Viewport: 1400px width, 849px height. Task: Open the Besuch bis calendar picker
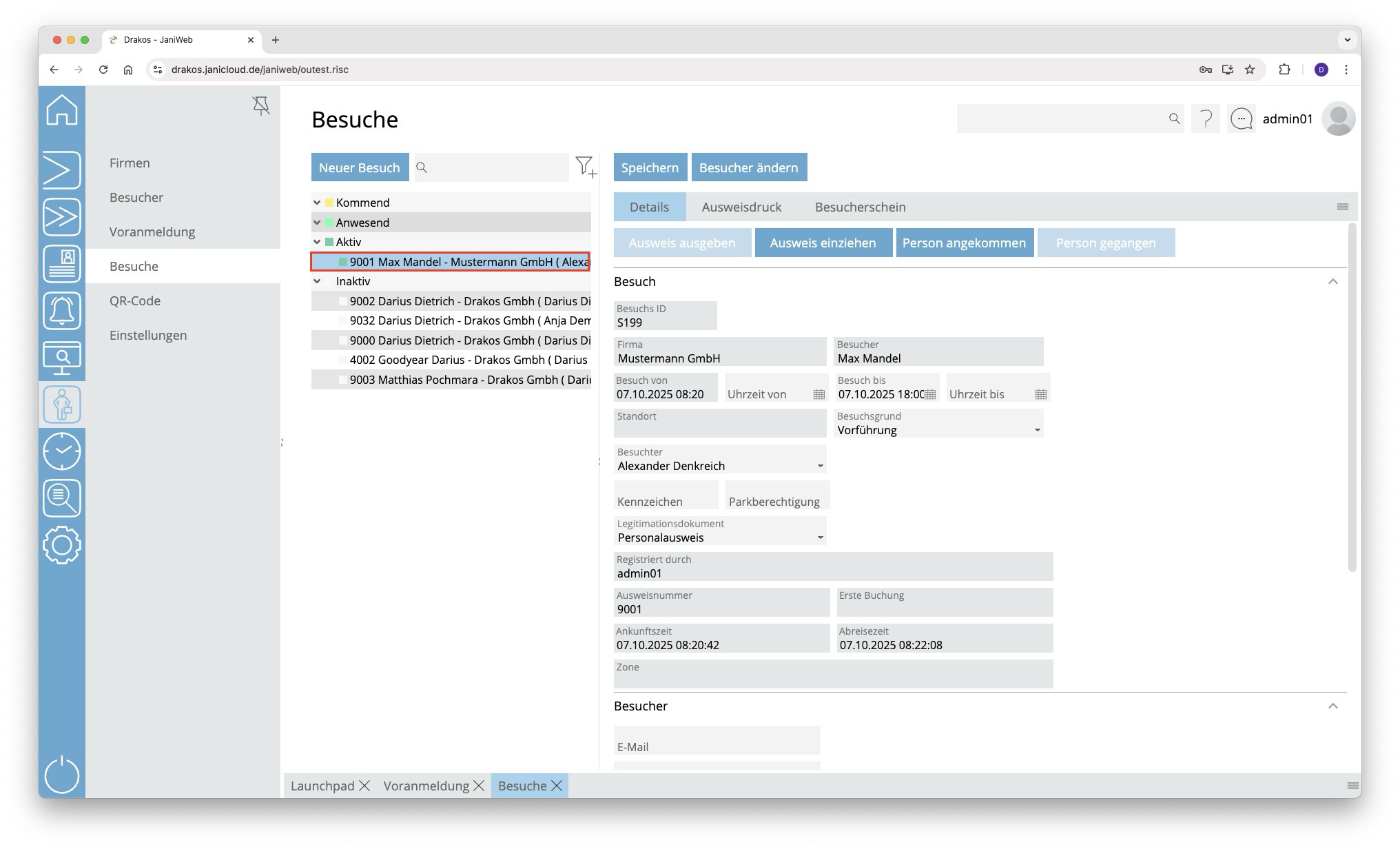point(930,394)
